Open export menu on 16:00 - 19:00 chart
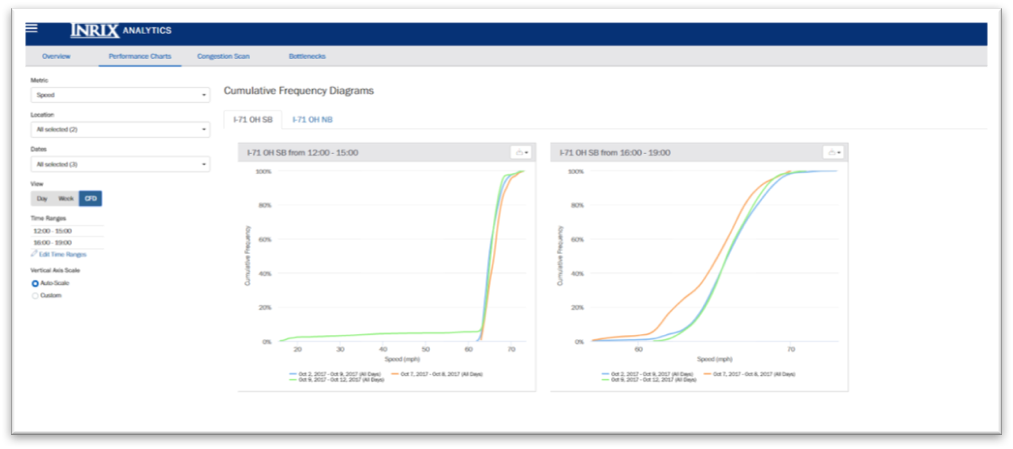Viewport: 1013px width, 449px height. 833,152
